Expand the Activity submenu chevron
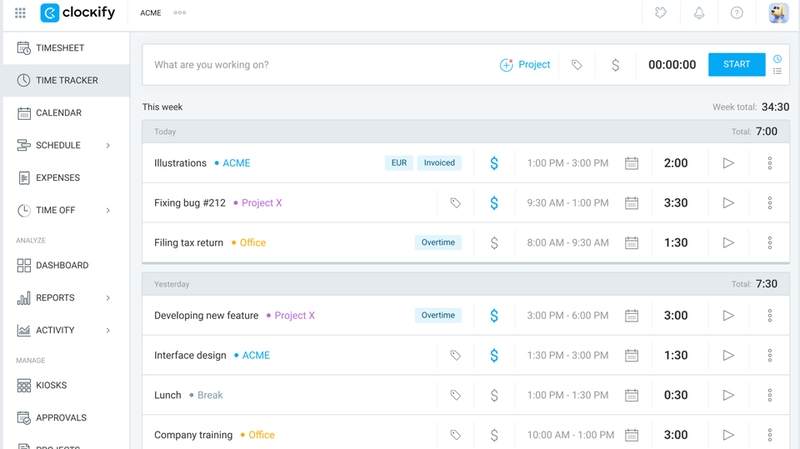The height and width of the screenshot is (449, 800). [x=108, y=330]
